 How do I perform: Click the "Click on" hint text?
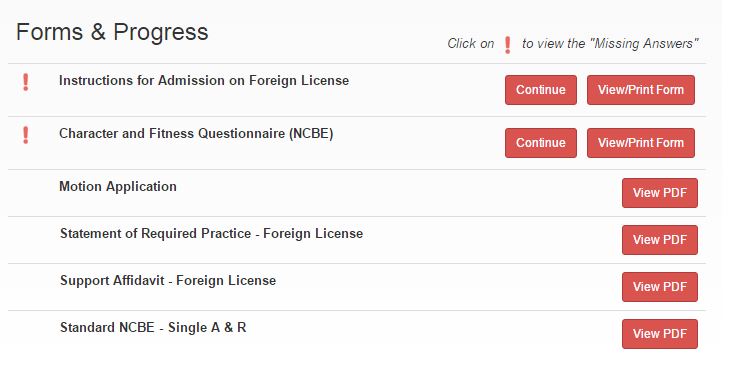(471, 43)
